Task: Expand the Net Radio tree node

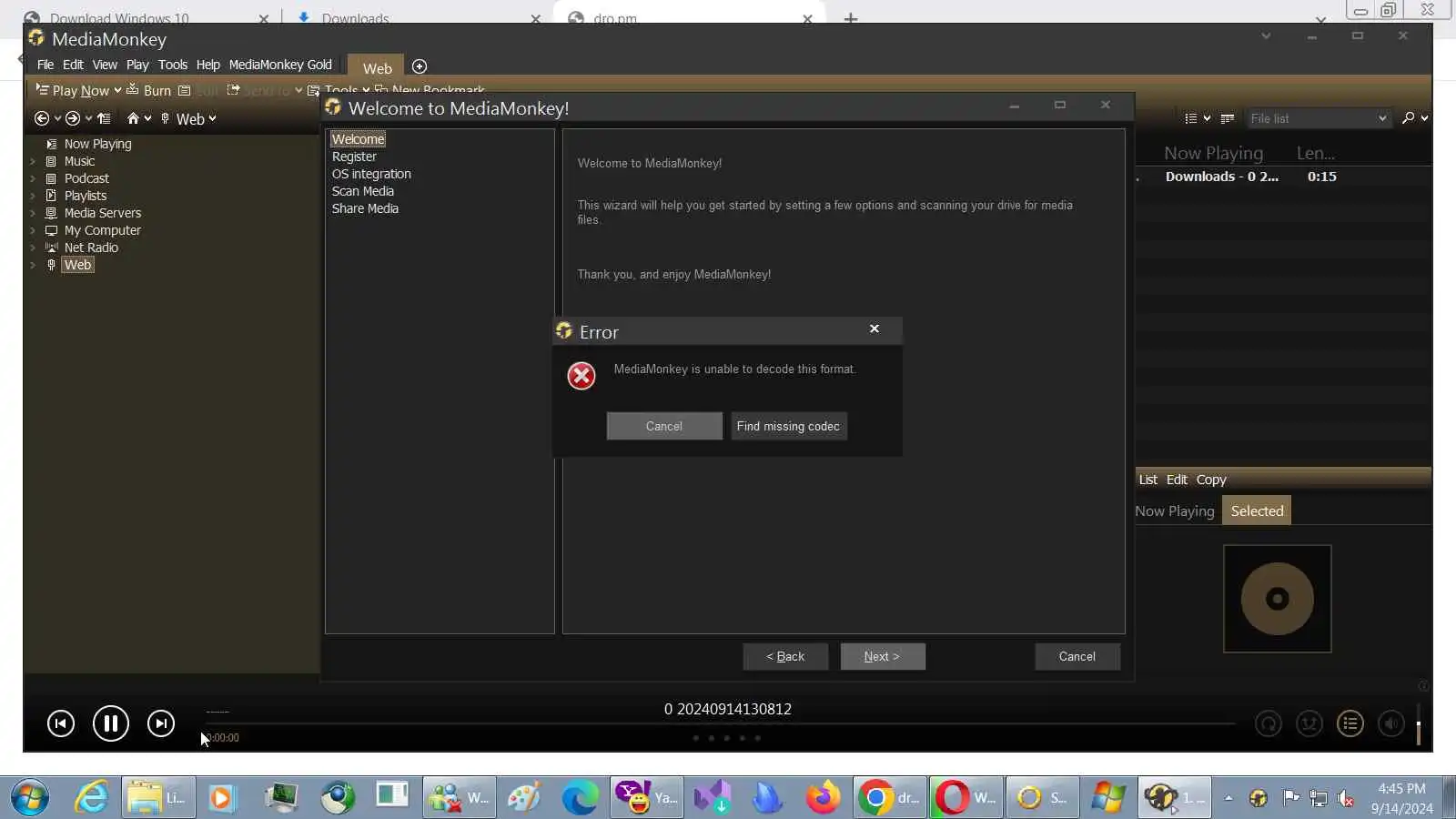Action: click(x=33, y=248)
